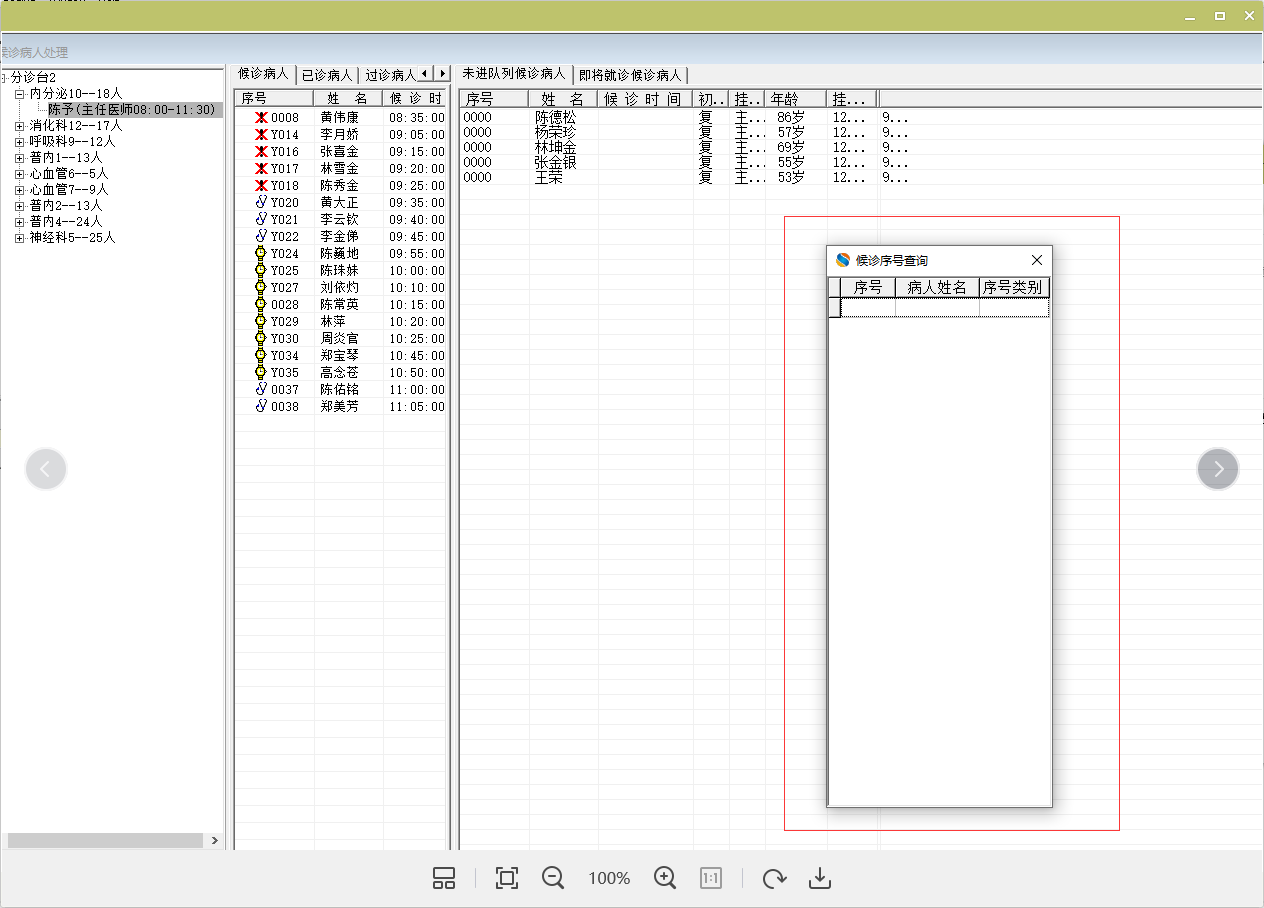The width and height of the screenshot is (1264, 908).
Task: Expand the 消化科12--17人 tree node
Action: pyautogui.click(x=20, y=126)
